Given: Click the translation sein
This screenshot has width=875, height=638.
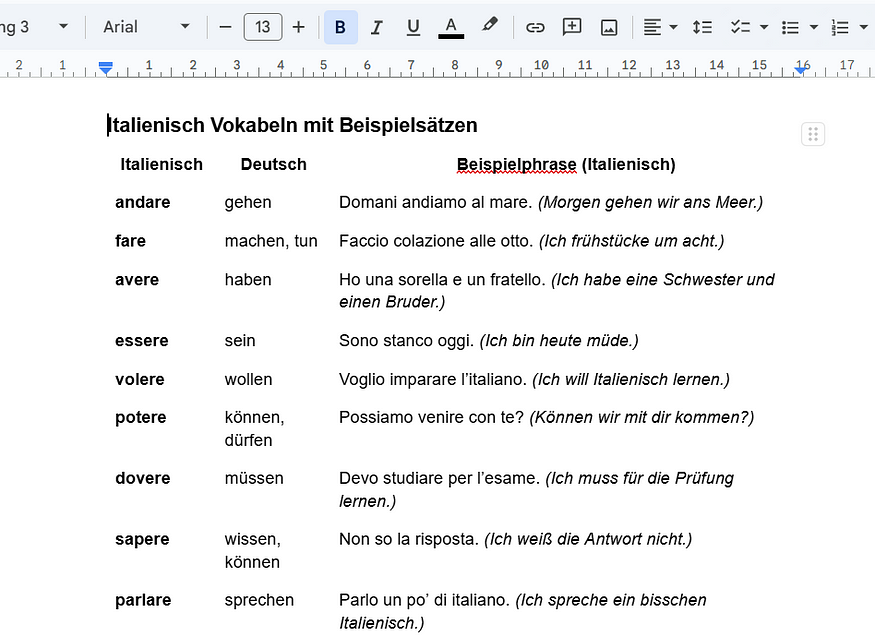Looking at the screenshot, I should click(x=240, y=340).
